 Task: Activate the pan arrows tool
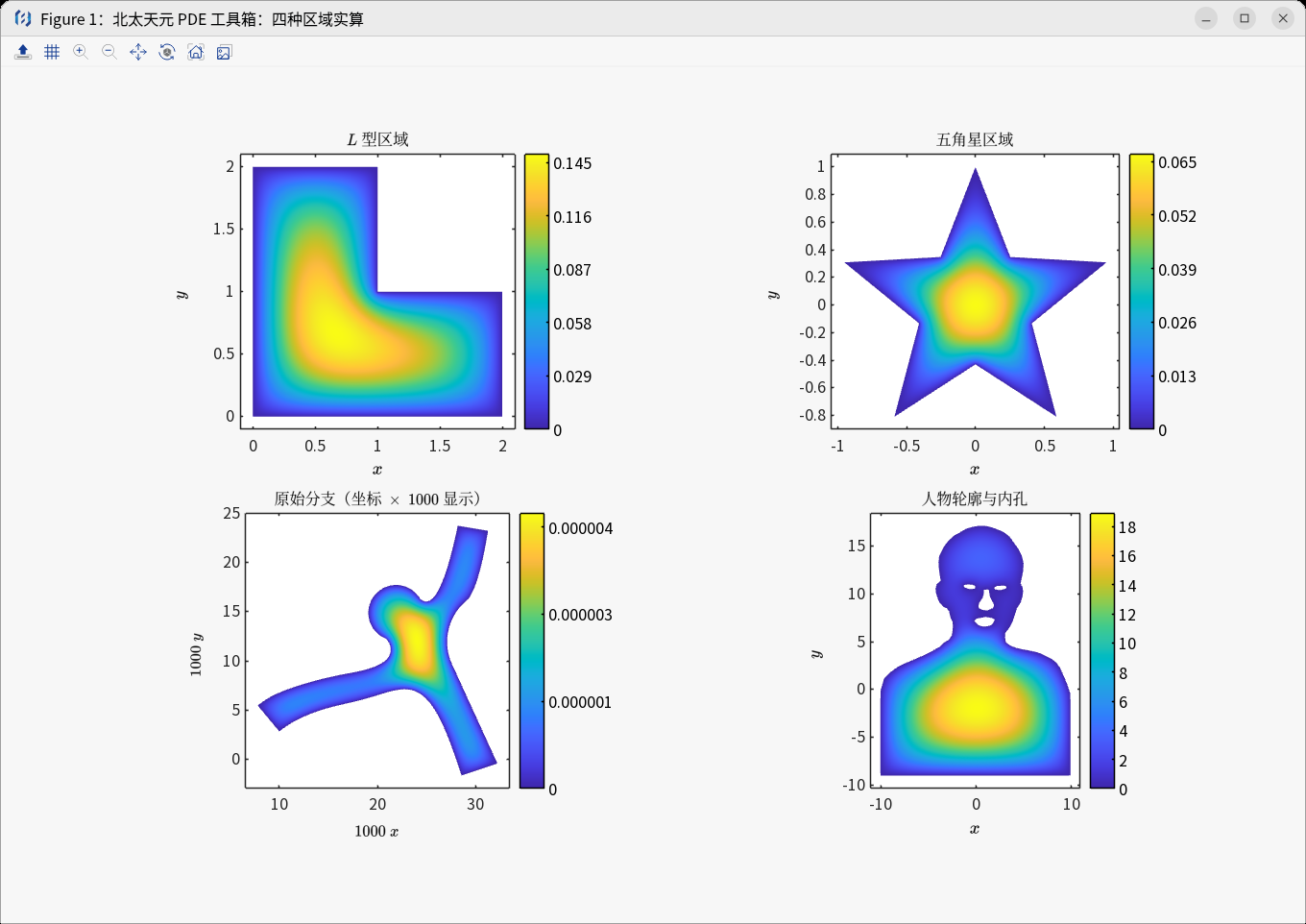[138, 52]
